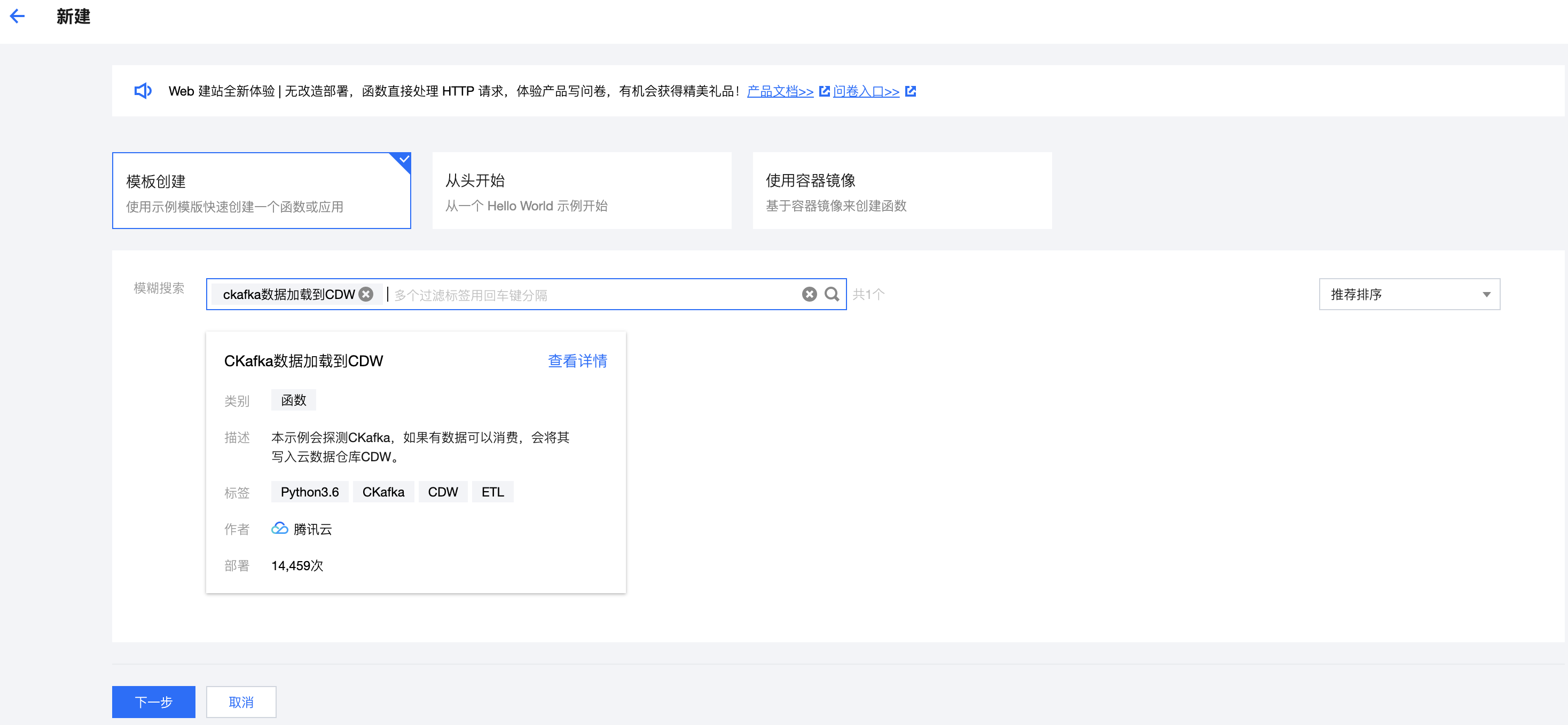Open the 产品文档>> link
Screen dimensions: 1568x725
pyautogui.click(x=780, y=91)
